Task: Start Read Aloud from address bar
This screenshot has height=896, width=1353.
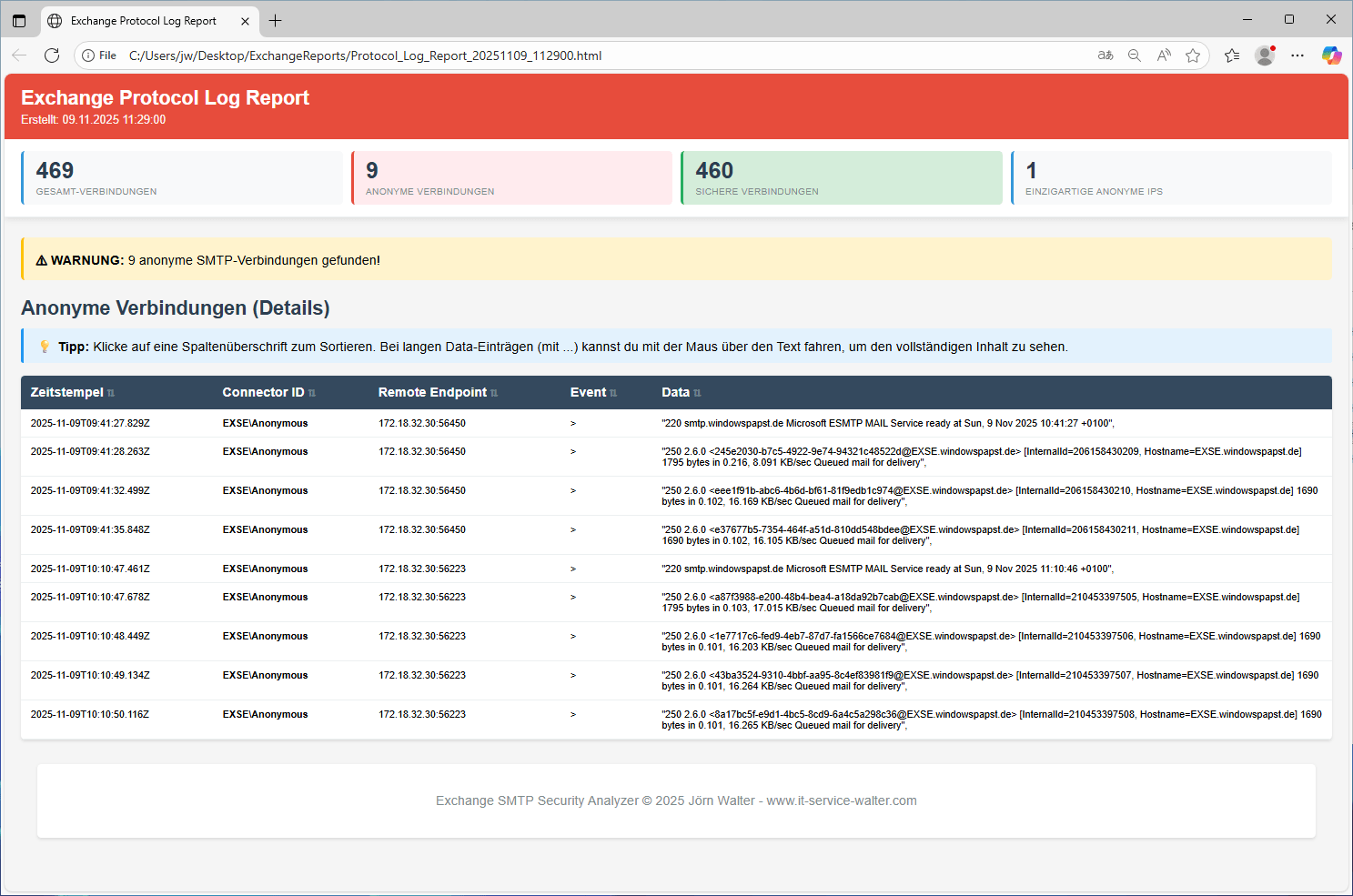Action: [x=1164, y=55]
